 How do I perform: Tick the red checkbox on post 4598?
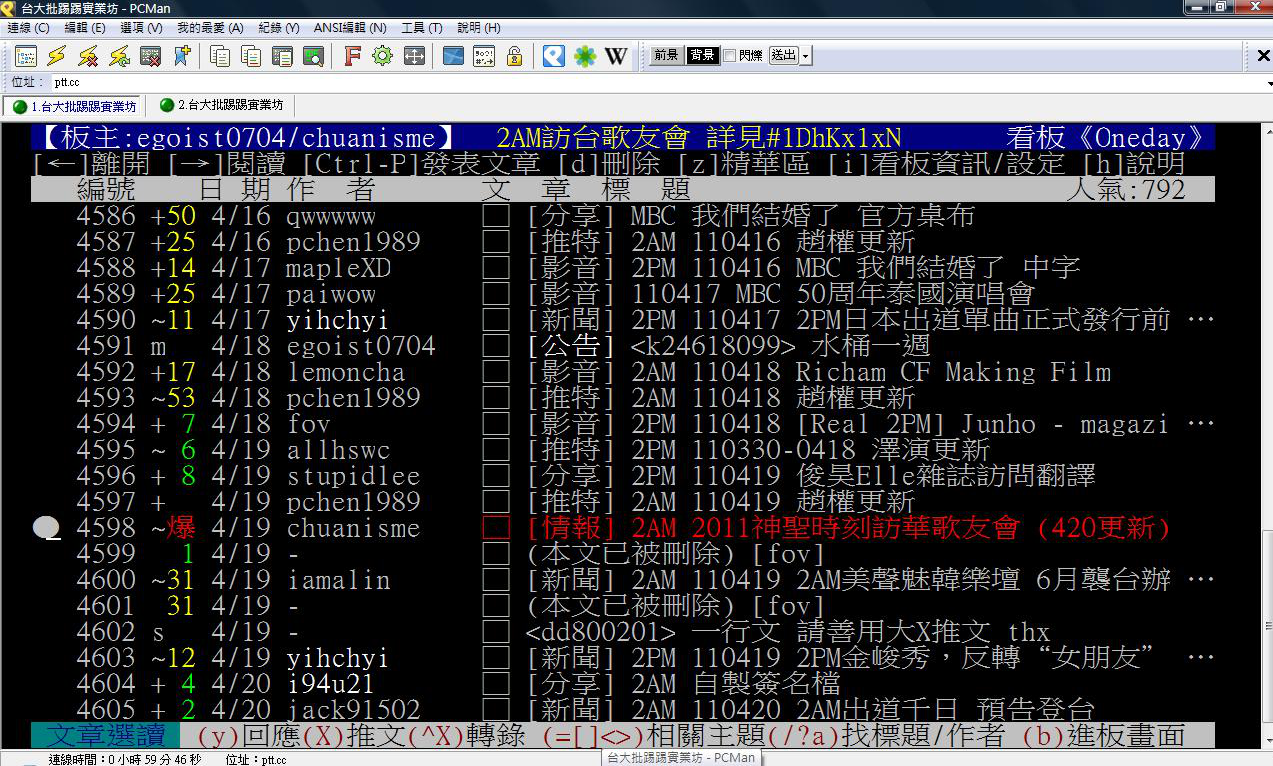point(495,528)
